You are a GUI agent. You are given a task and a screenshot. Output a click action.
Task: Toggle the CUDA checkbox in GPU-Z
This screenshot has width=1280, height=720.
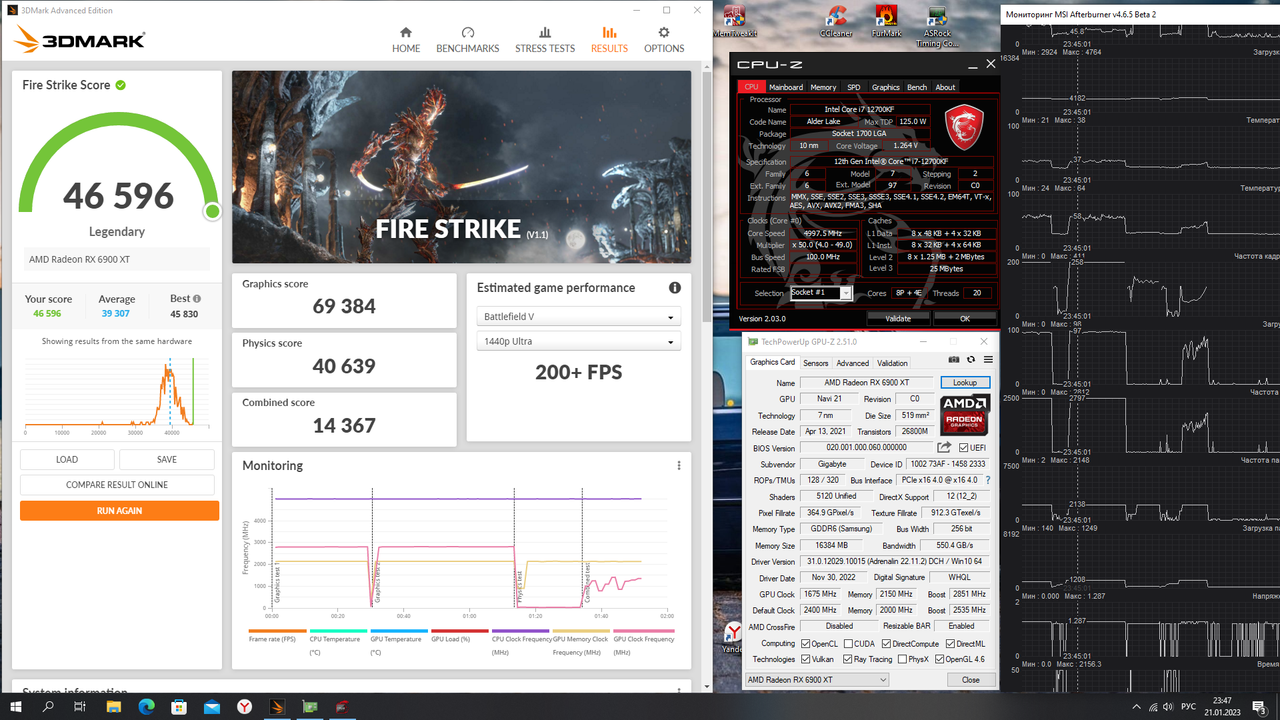(x=848, y=643)
